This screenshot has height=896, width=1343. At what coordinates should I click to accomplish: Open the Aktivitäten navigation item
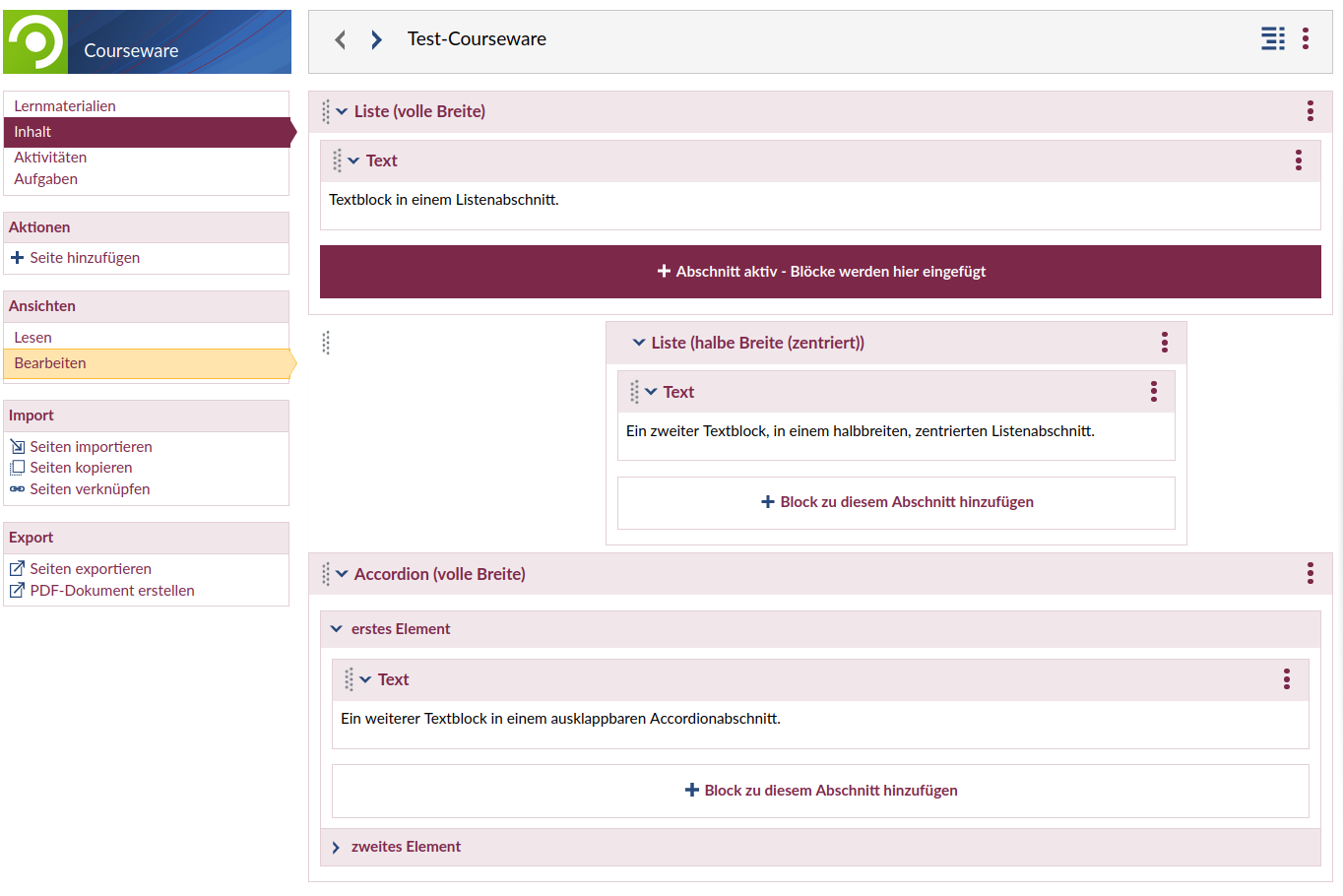click(x=50, y=158)
